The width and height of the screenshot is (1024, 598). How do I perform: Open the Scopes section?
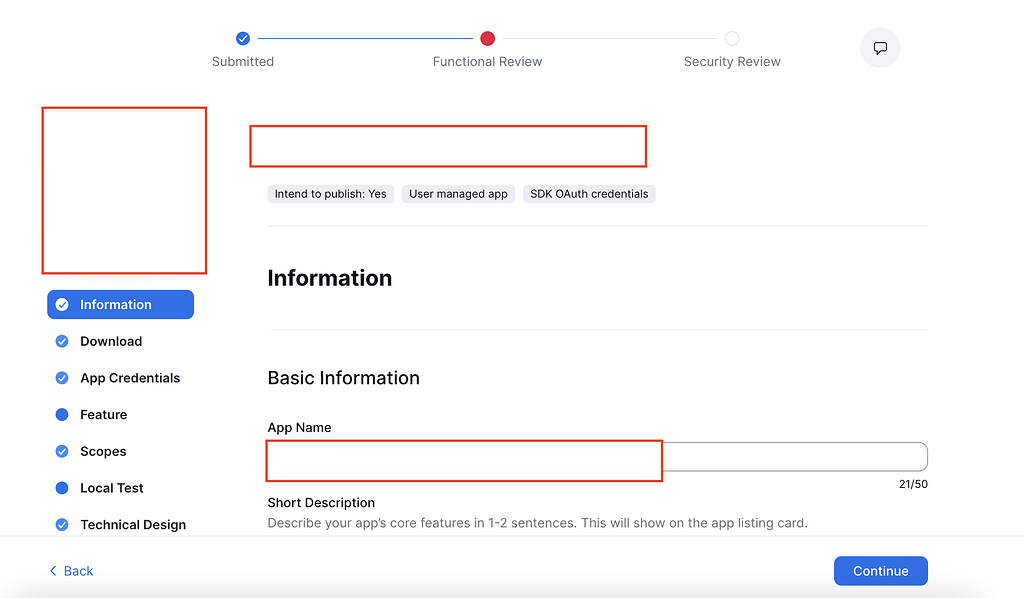[x=104, y=451]
